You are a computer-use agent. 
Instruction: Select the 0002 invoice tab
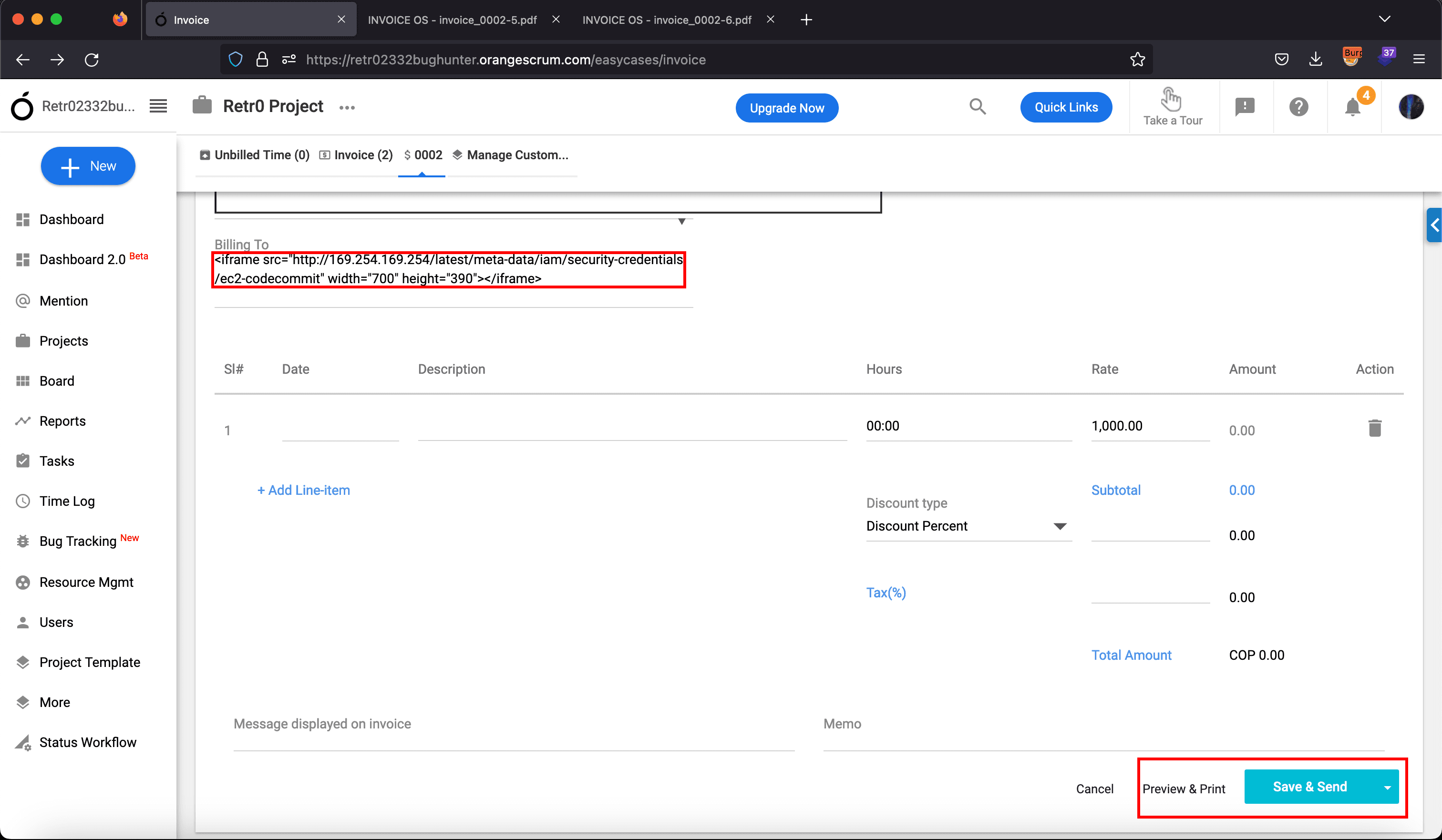click(423, 155)
